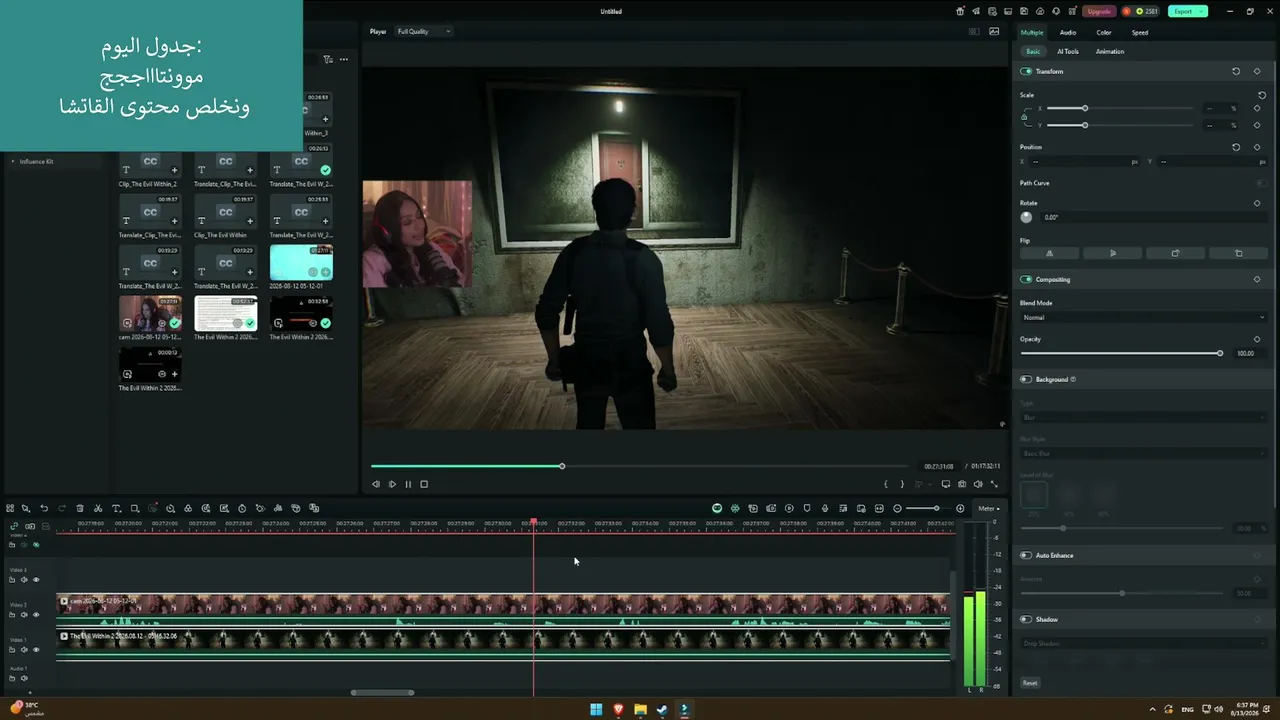Open the player Full Quality dropdown
The width and height of the screenshot is (1280, 720).
[x=424, y=32]
